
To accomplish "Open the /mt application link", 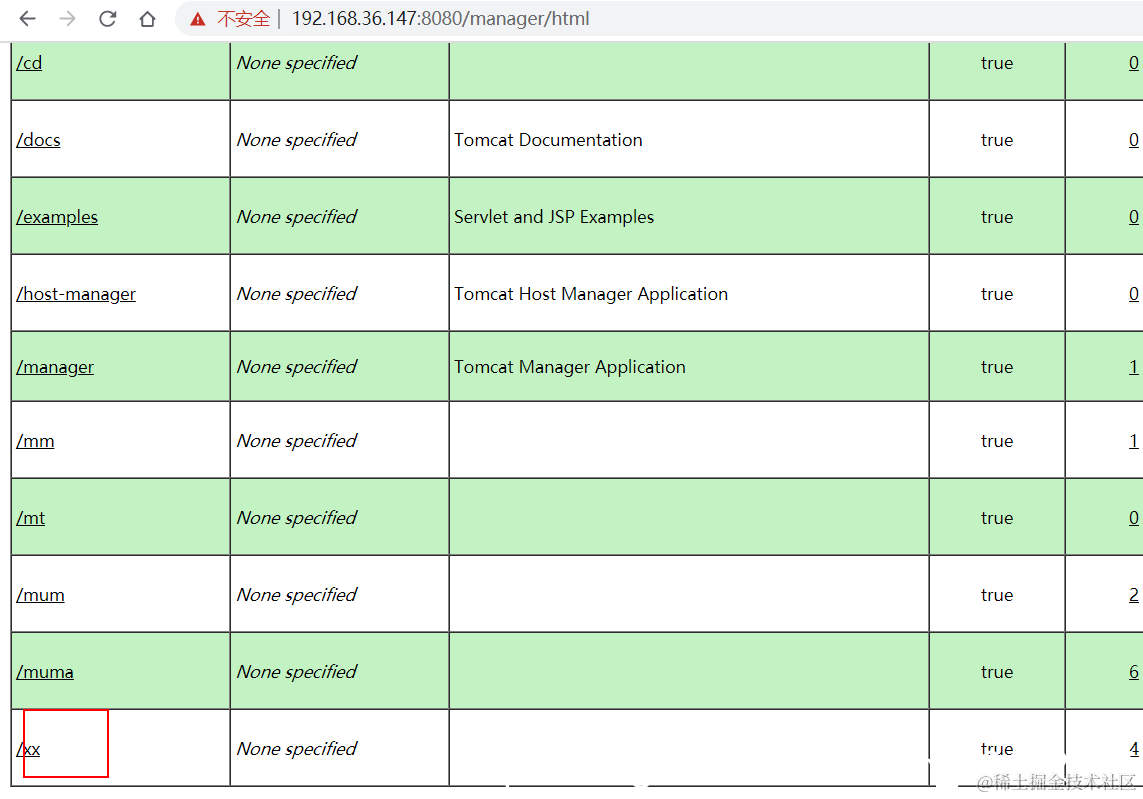I will (x=31, y=518).
